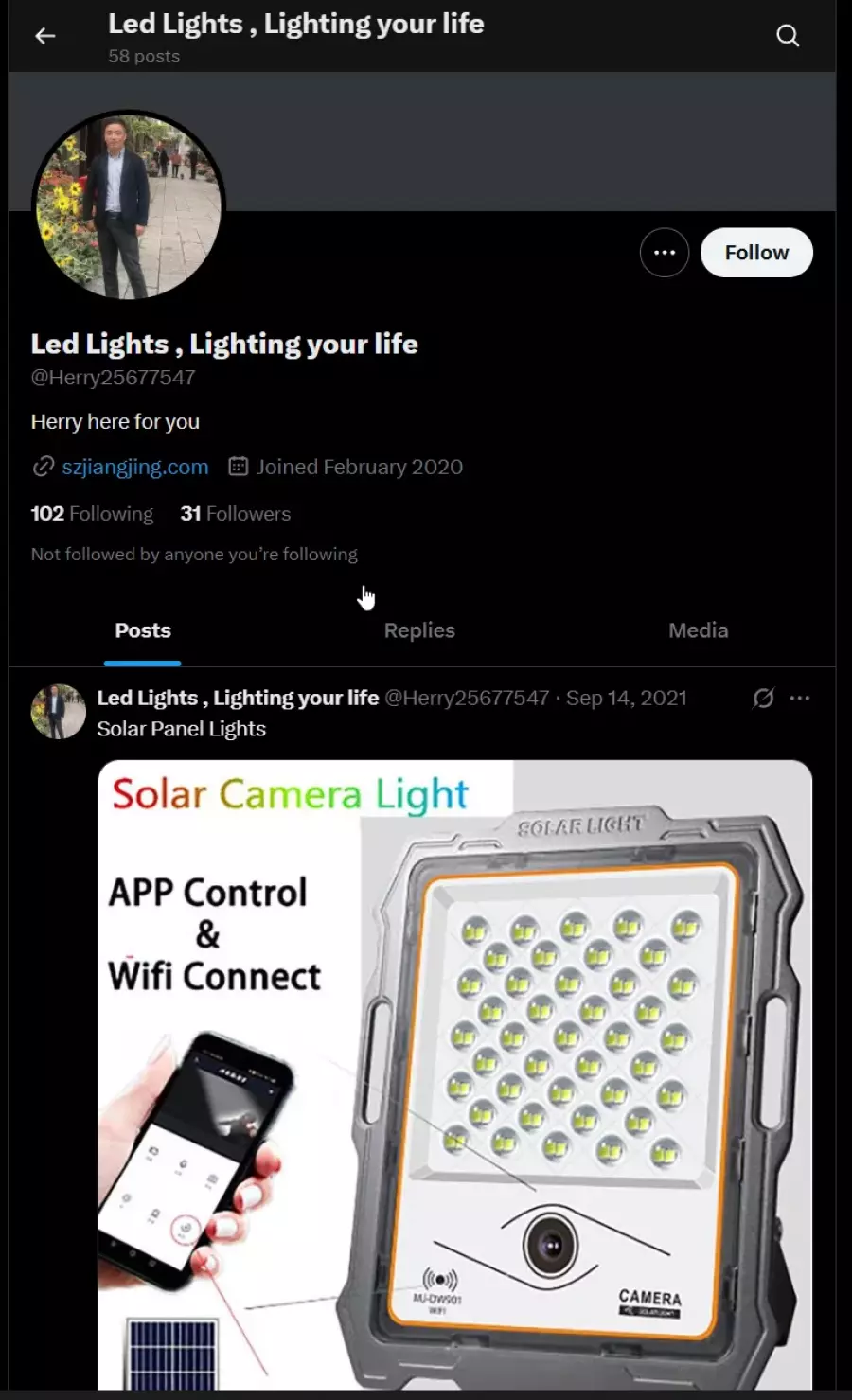The width and height of the screenshot is (852, 1400).
Task: Click the Grok explain icon on post
Action: click(x=763, y=698)
